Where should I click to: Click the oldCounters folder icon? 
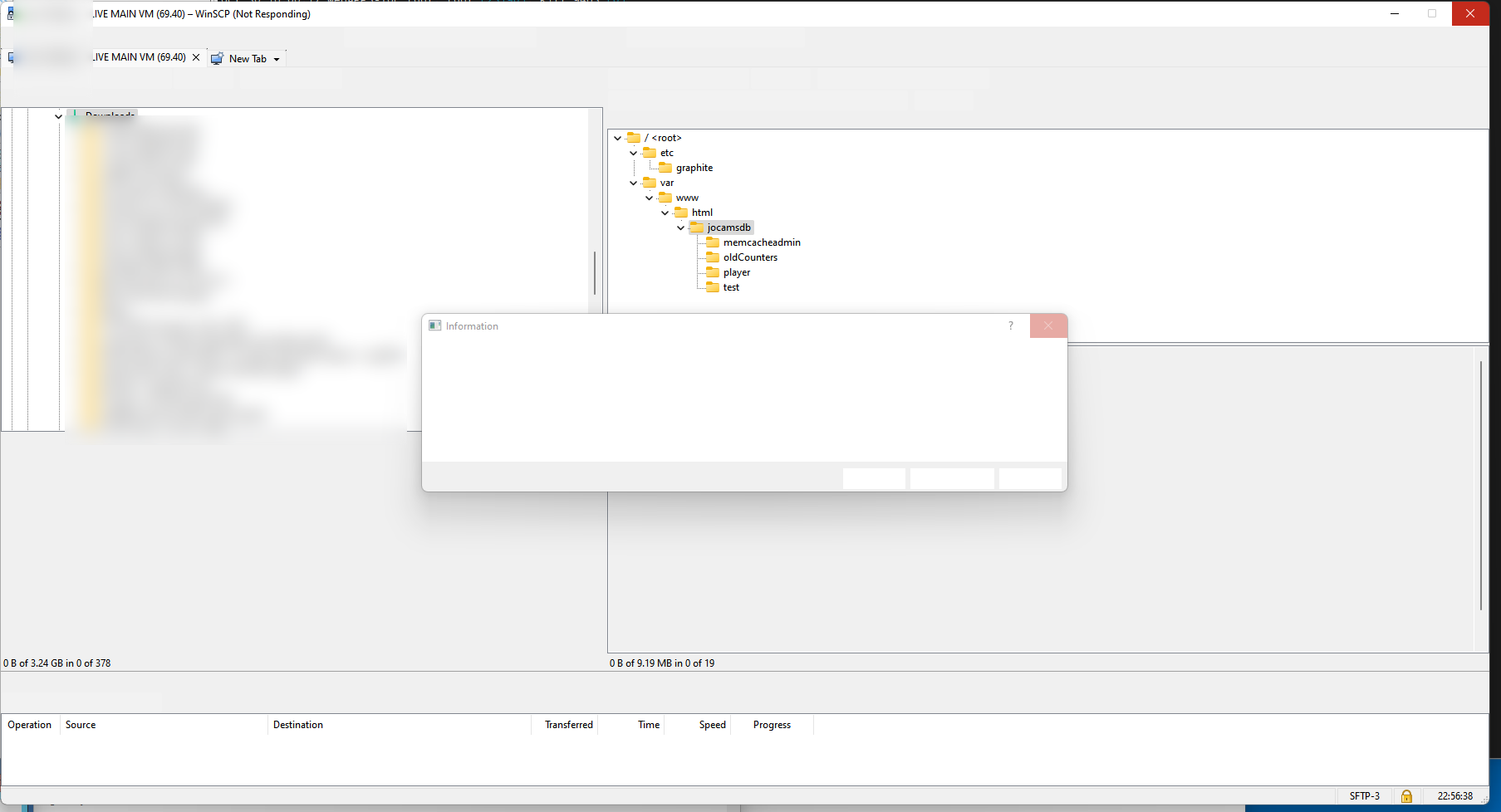pos(713,257)
